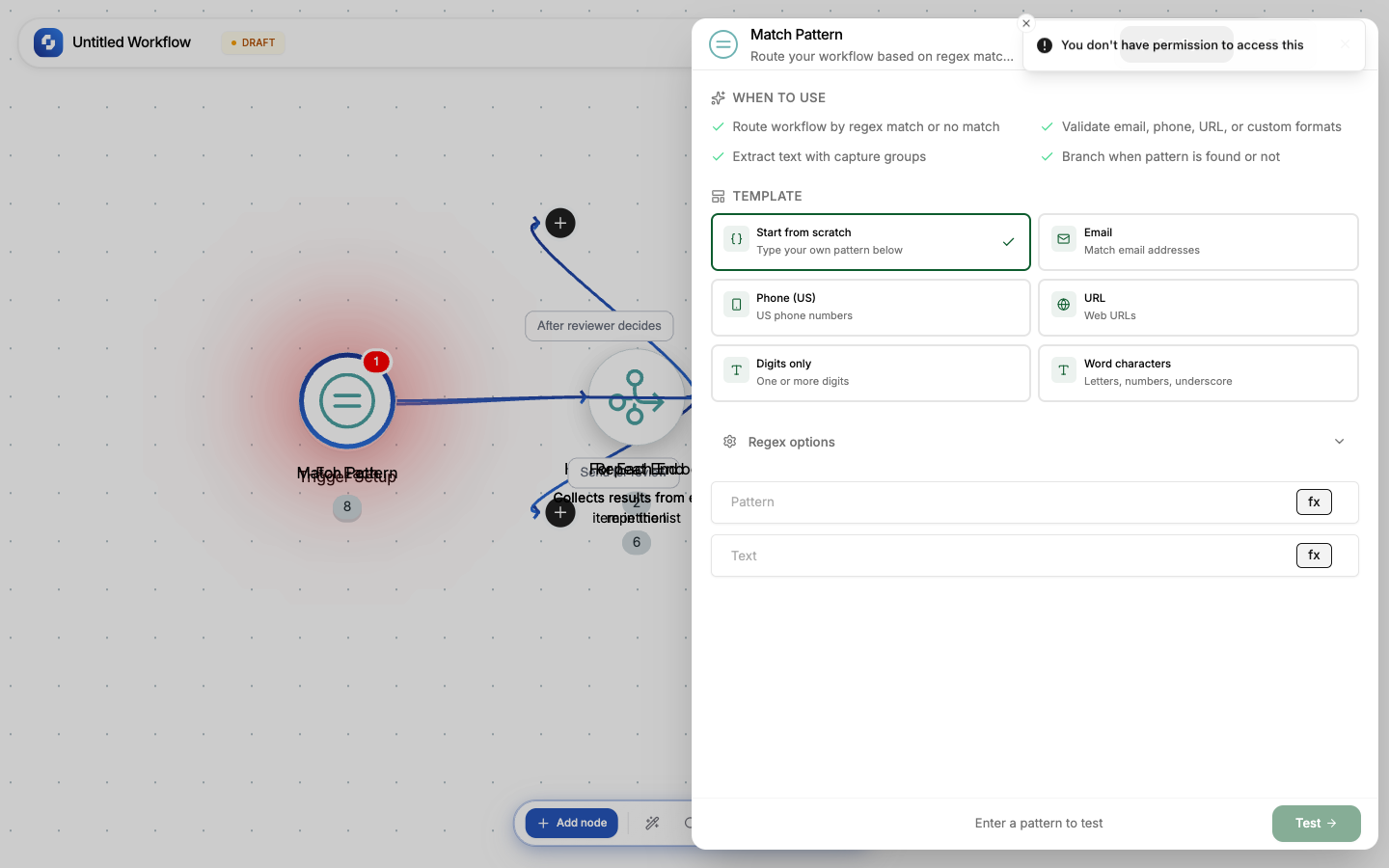The width and height of the screenshot is (1389, 868).
Task: Select the URL template card
Action: pos(1198,307)
